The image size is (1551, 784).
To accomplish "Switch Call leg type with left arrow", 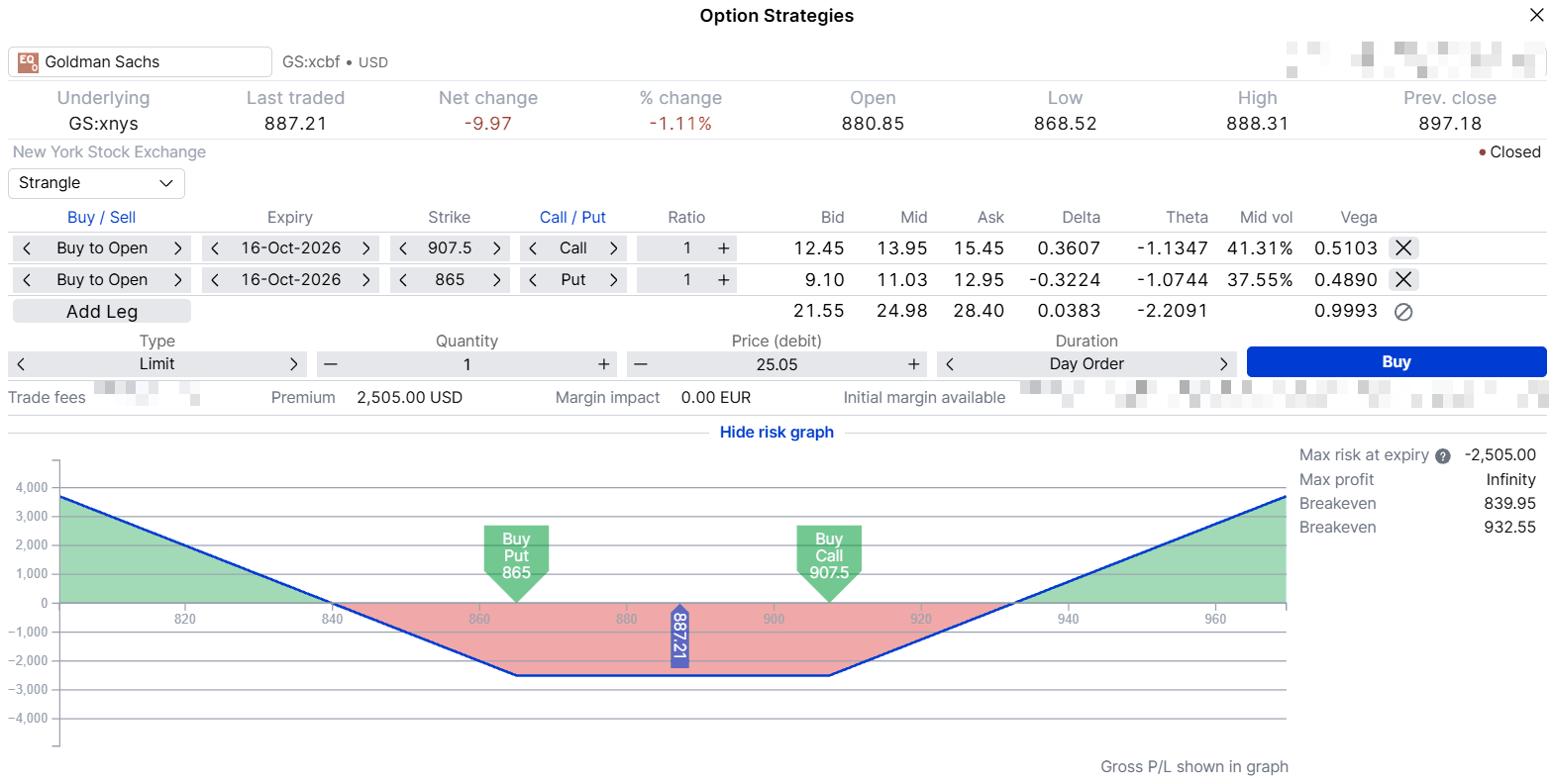I will click(533, 248).
